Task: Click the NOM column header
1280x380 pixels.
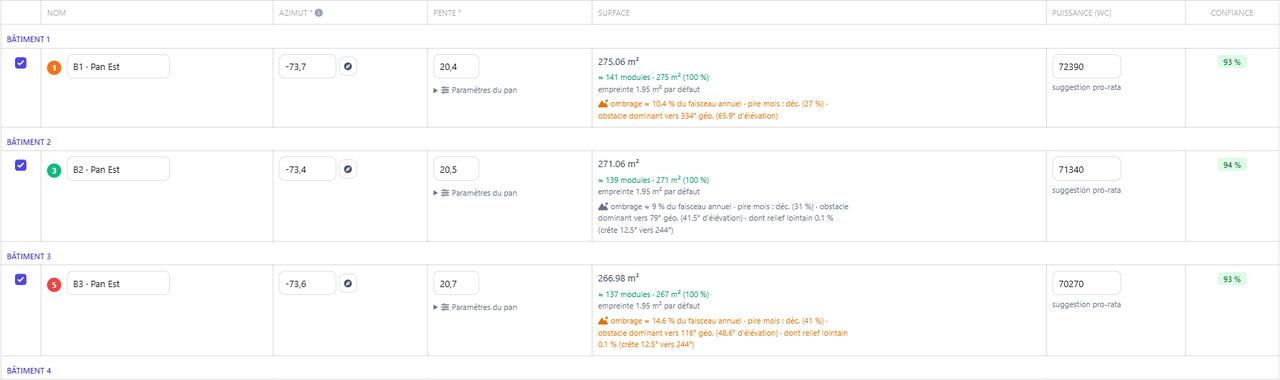Action: (x=56, y=13)
